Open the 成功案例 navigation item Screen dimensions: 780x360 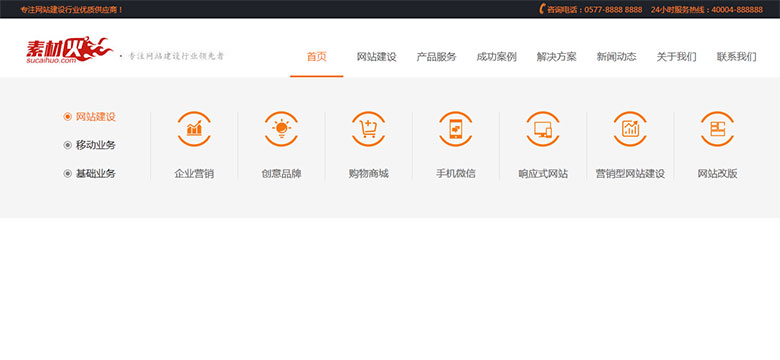pos(496,57)
